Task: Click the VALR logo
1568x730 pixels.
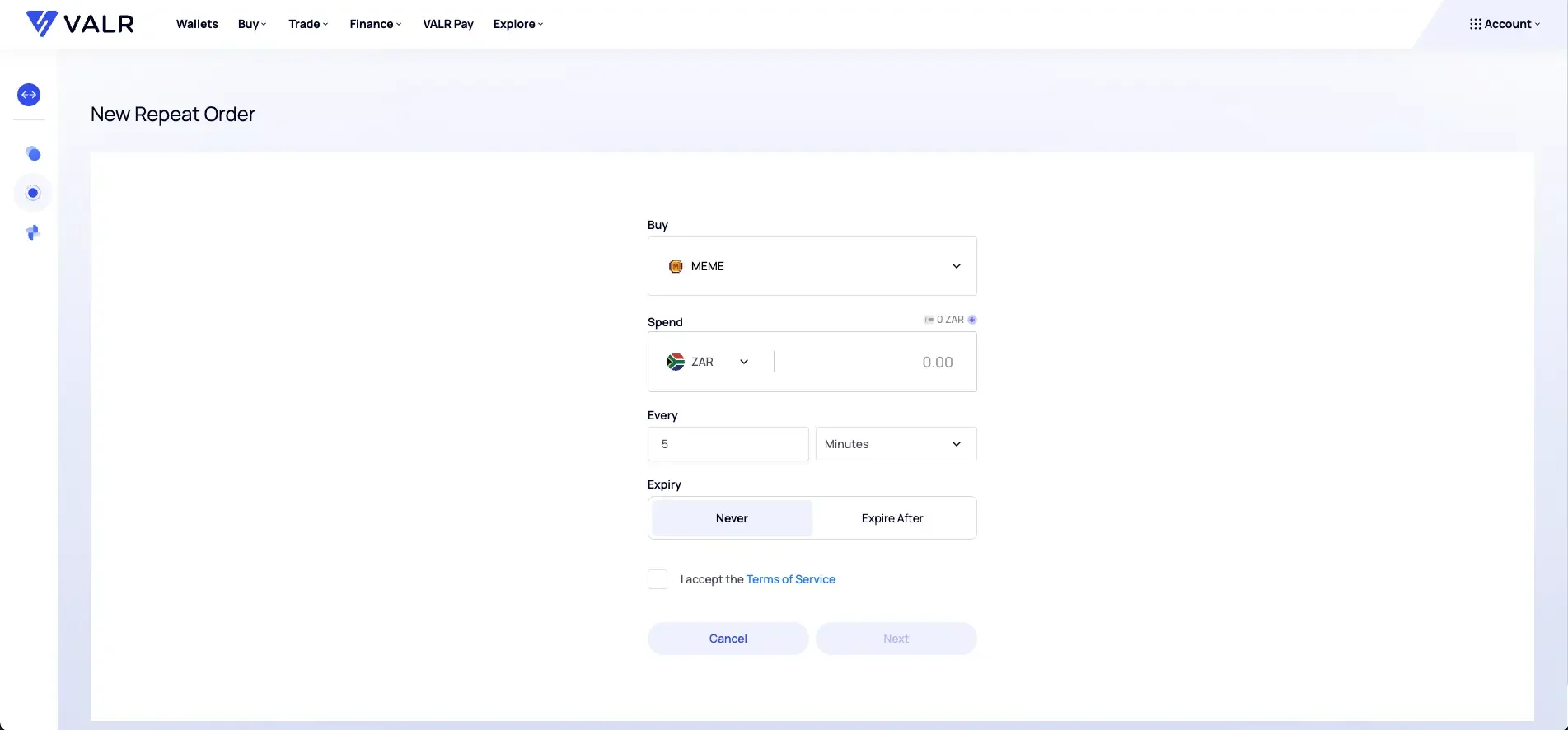Action: pyautogui.click(x=80, y=24)
